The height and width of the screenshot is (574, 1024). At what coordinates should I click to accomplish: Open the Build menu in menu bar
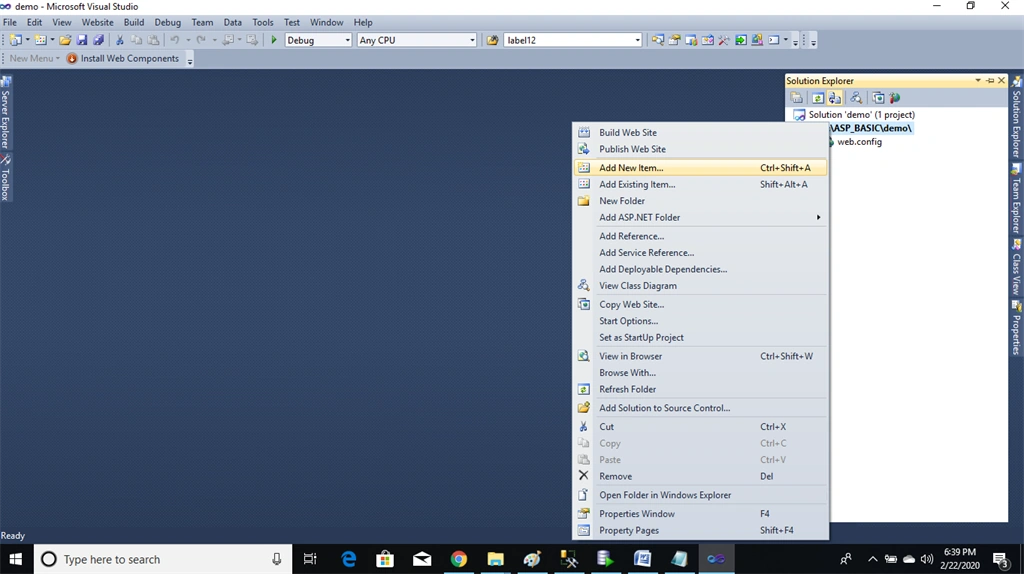pos(134,22)
